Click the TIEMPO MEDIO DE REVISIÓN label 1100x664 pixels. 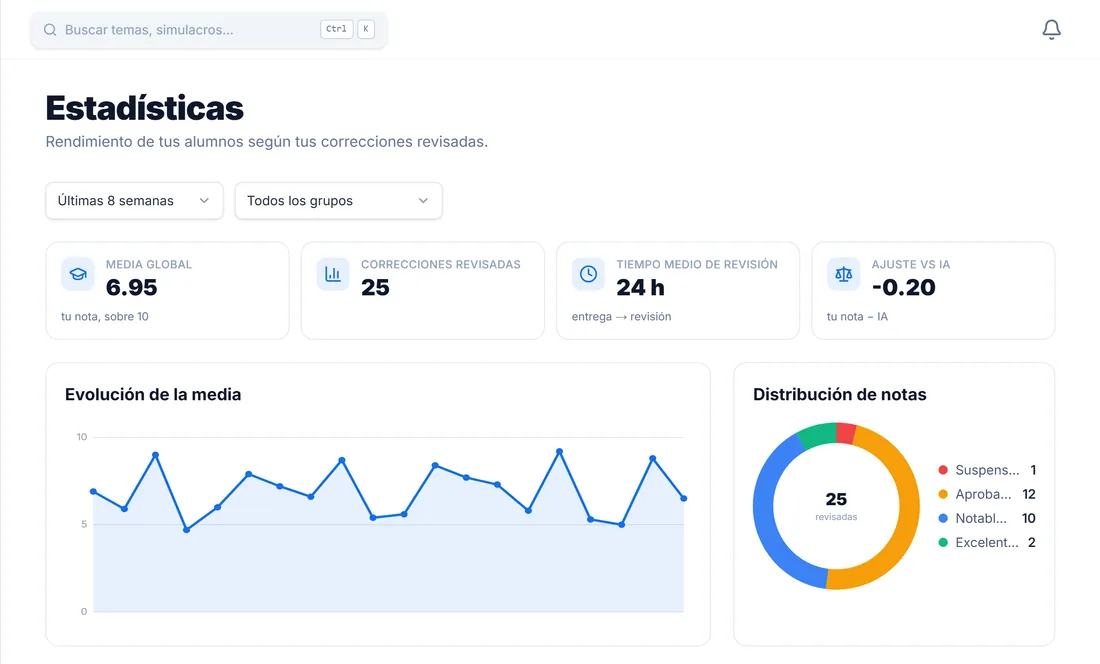tap(697, 264)
